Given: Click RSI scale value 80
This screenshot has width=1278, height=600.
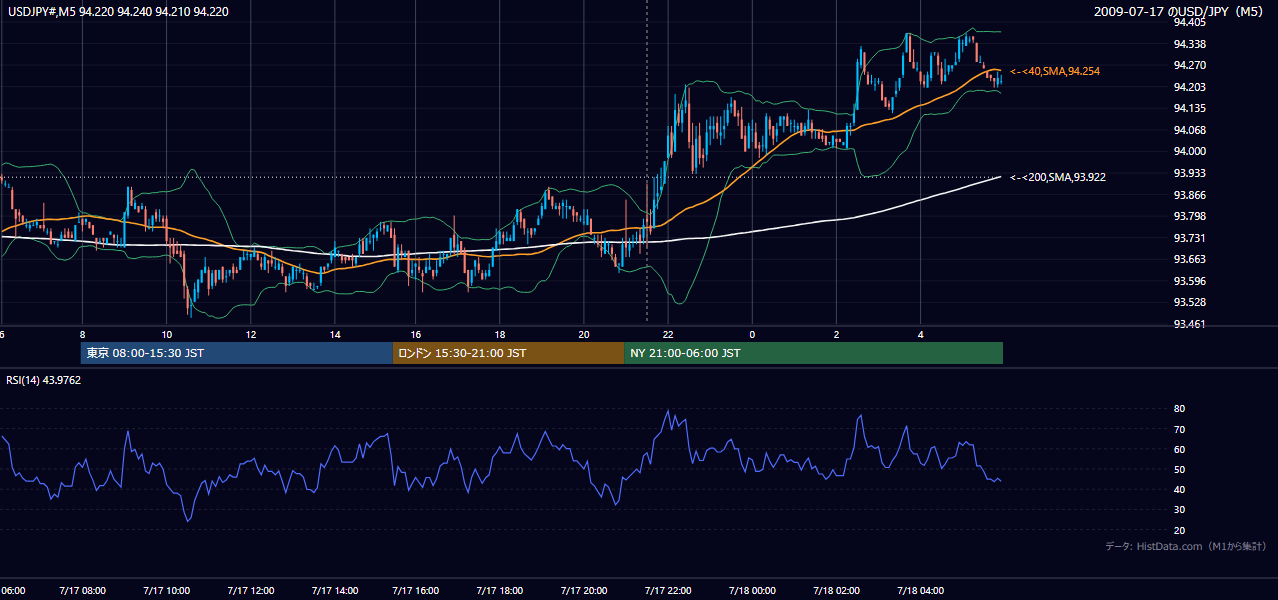Looking at the screenshot, I should click(1180, 409).
